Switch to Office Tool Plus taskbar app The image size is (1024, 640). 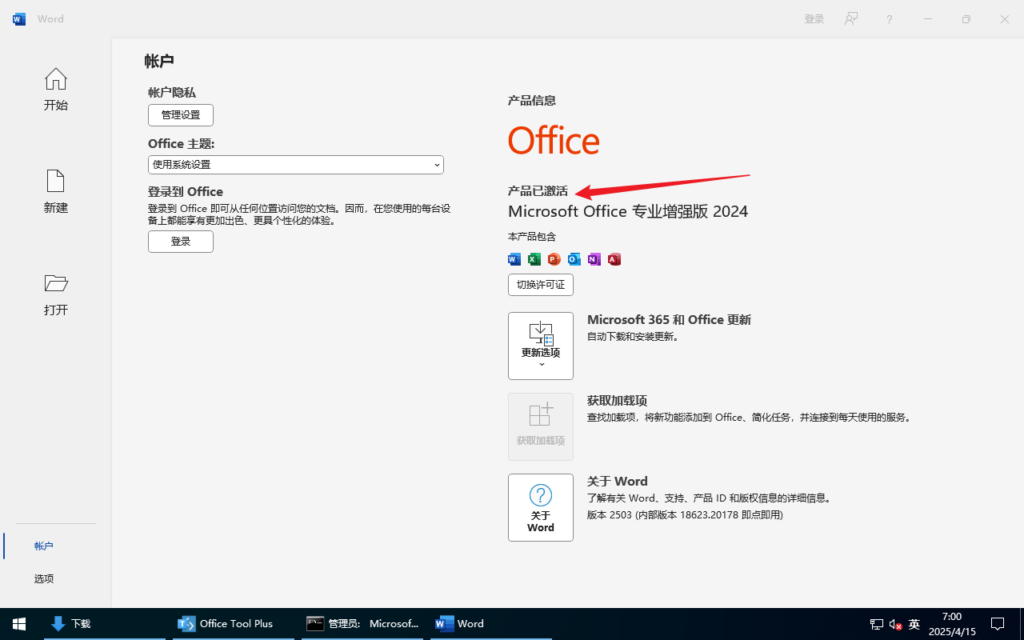click(x=233, y=624)
